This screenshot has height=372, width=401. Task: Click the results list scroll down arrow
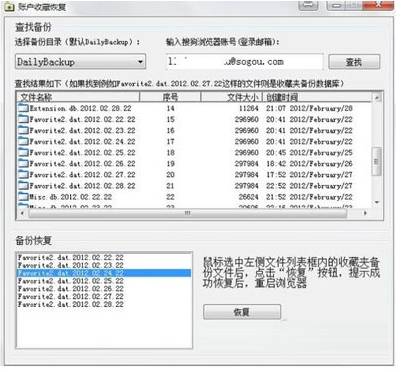point(377,202)
